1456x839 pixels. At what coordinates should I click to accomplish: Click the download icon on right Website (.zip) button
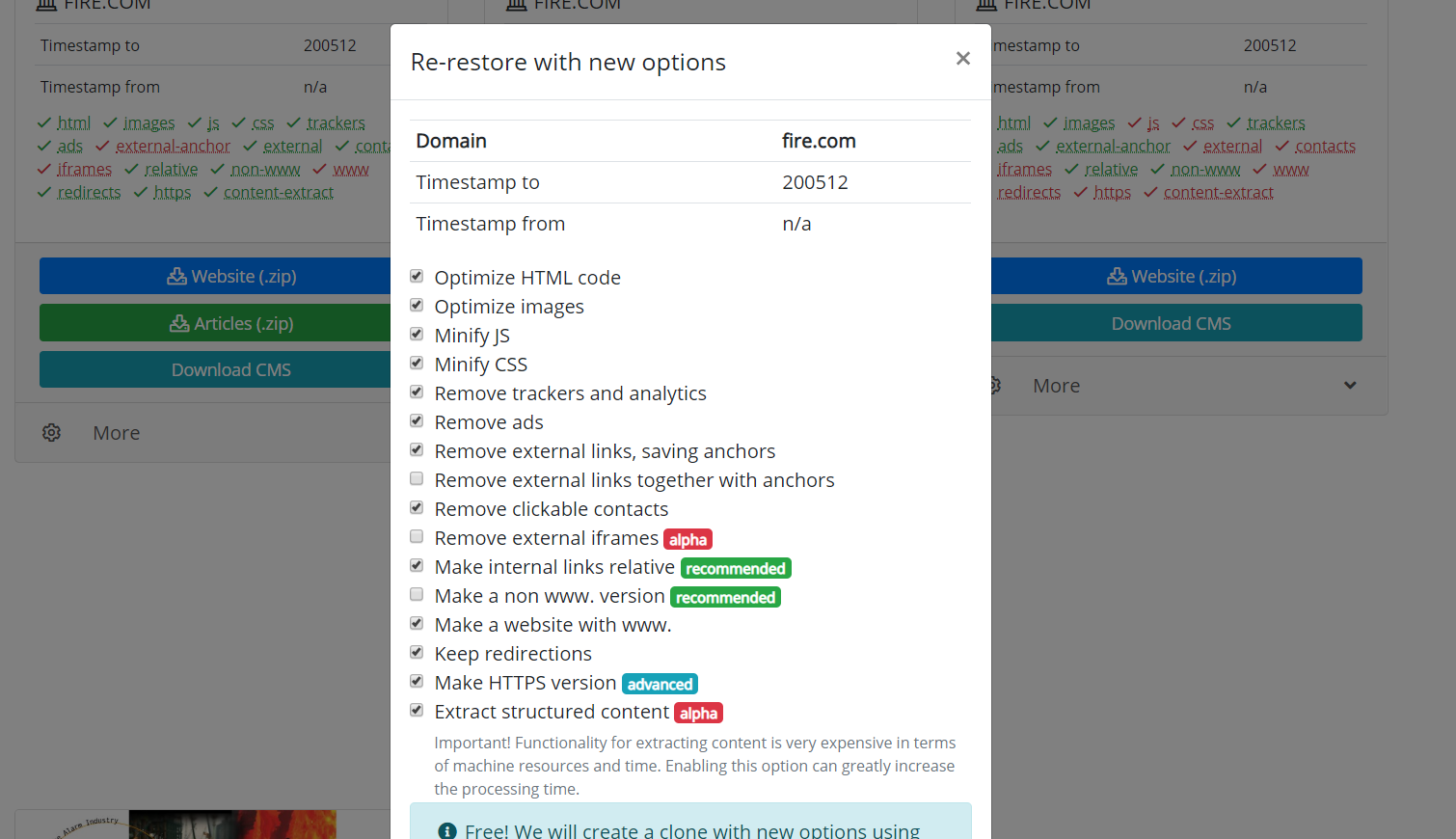[1117, 277]
